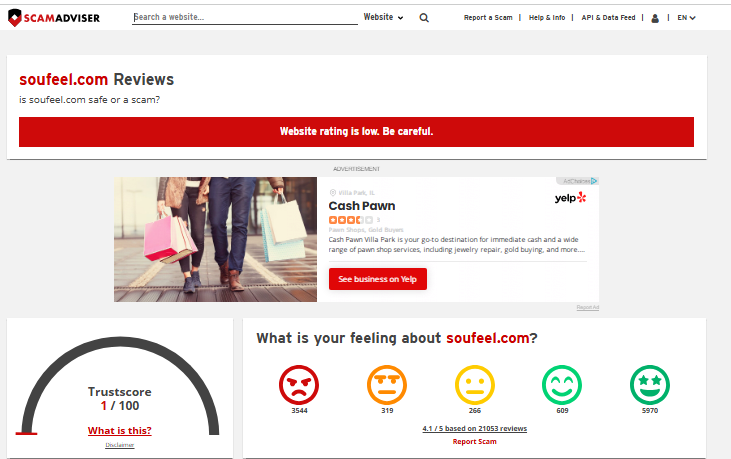Open the Website search type dropdown
731x459 pixels.
(x=383, y=17)
